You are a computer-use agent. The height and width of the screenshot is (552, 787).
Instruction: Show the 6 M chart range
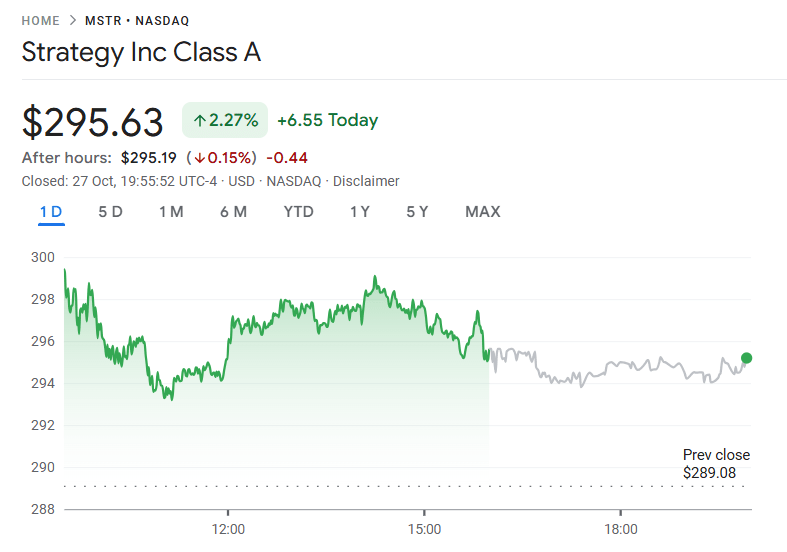[233, 212]
